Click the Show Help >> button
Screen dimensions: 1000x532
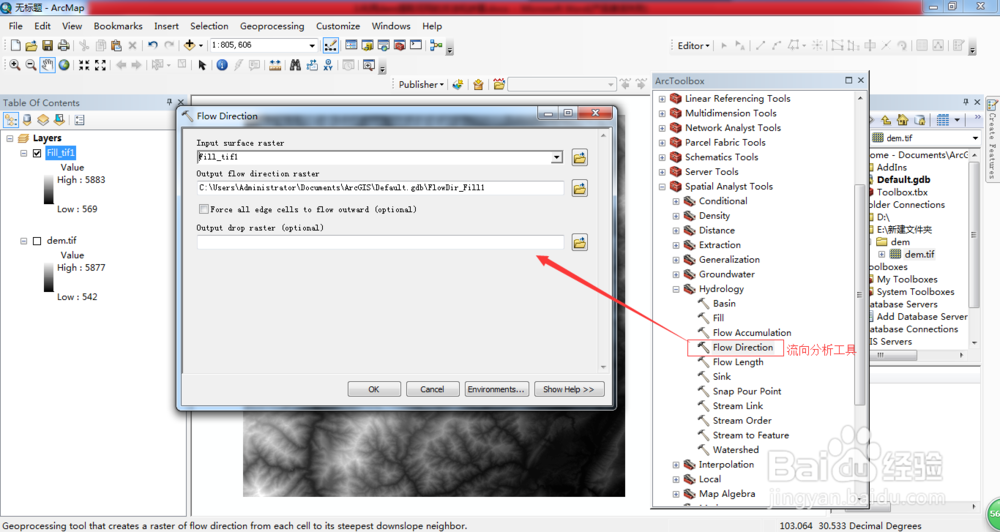coord(569,389)
